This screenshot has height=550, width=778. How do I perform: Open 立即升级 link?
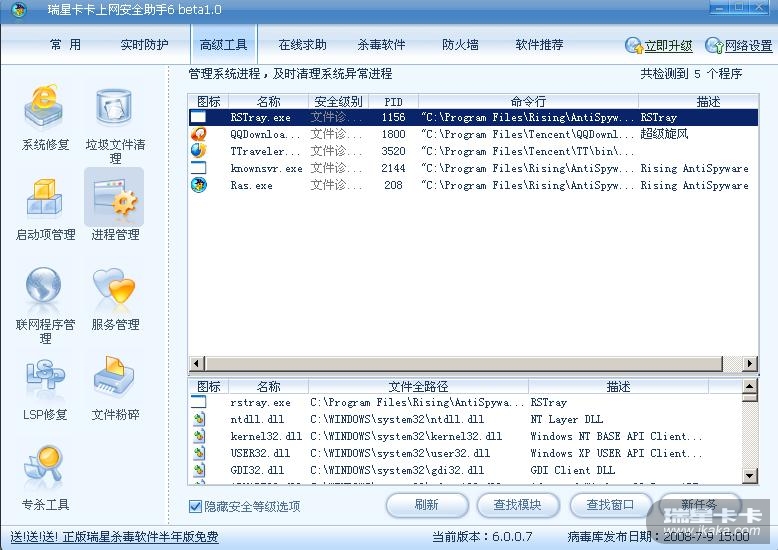point(668,46)
